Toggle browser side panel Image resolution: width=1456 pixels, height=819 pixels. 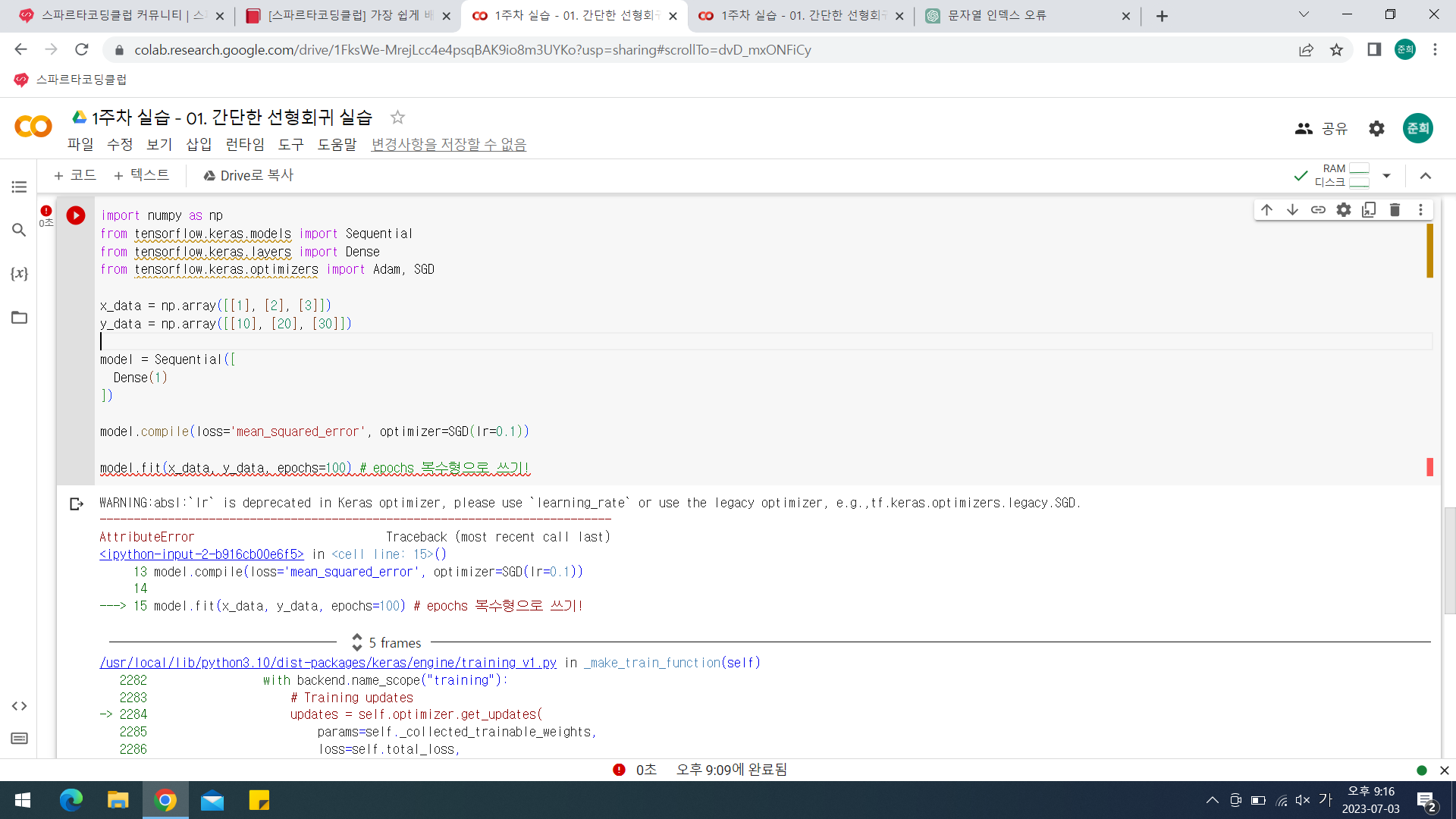click(x=1374, y=50)
